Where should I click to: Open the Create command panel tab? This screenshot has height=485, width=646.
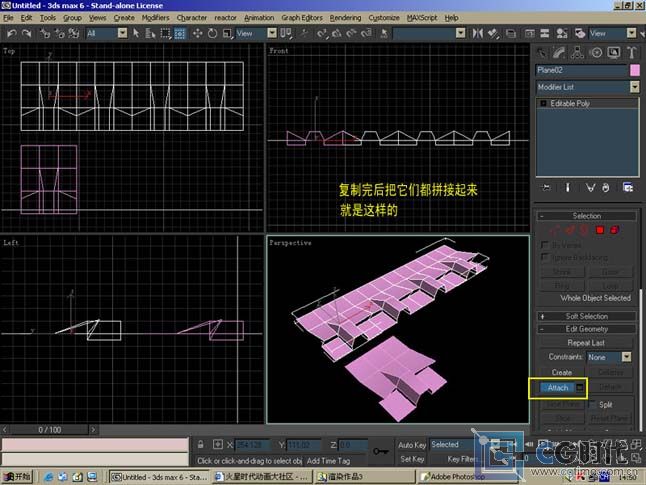pos(541,53)
